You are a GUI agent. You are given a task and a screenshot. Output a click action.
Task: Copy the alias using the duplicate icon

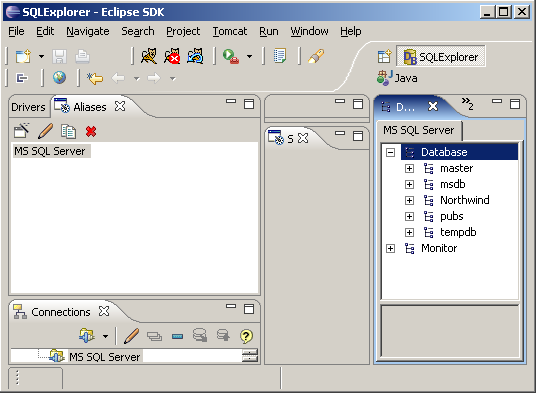68,132
